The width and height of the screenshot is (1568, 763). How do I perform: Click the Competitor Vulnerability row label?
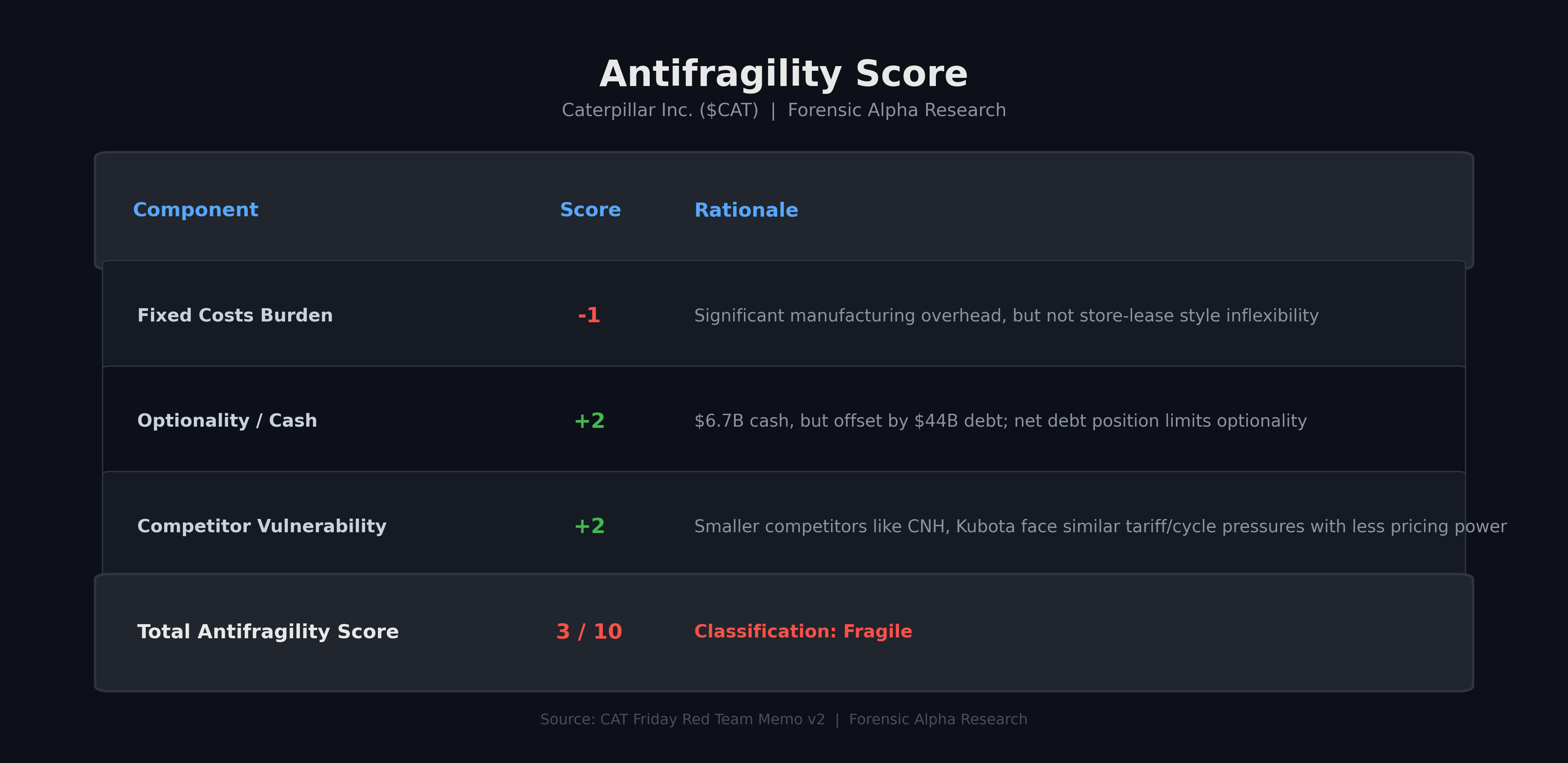[x=262, y=526]
